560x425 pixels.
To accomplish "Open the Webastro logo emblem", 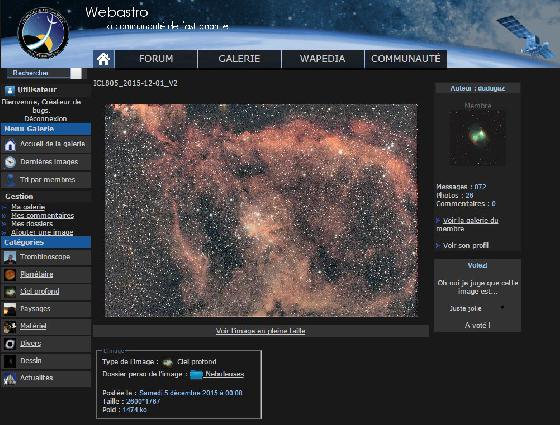I will coord(43,33).
